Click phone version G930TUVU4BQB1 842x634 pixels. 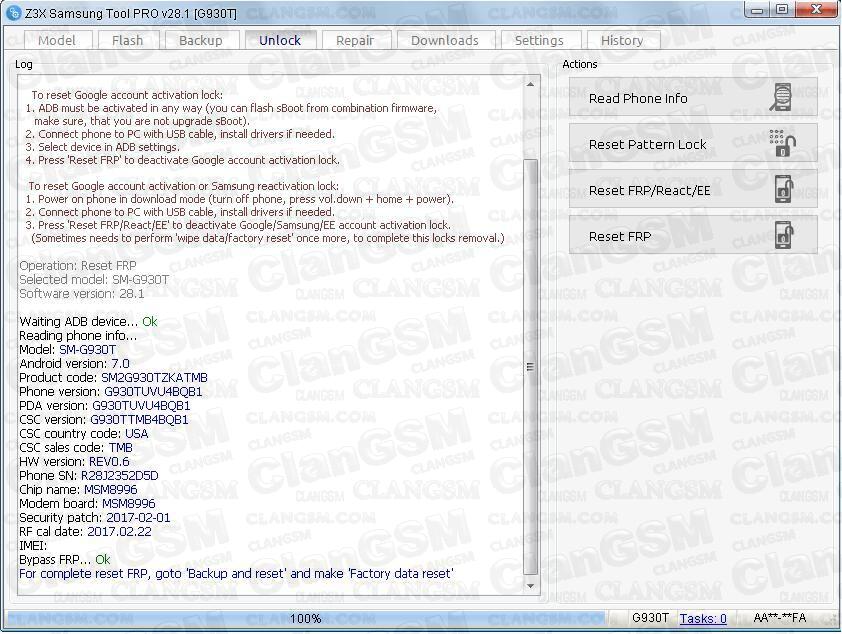tap(153, 392)
